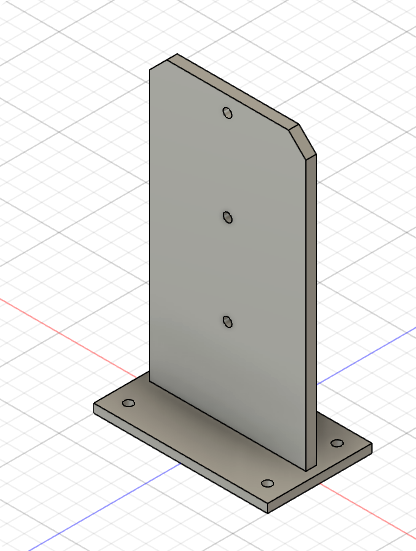Select the left hole on the base plate
The width and height of the screenshot is (416, 551).
click(x=128, y=403)
